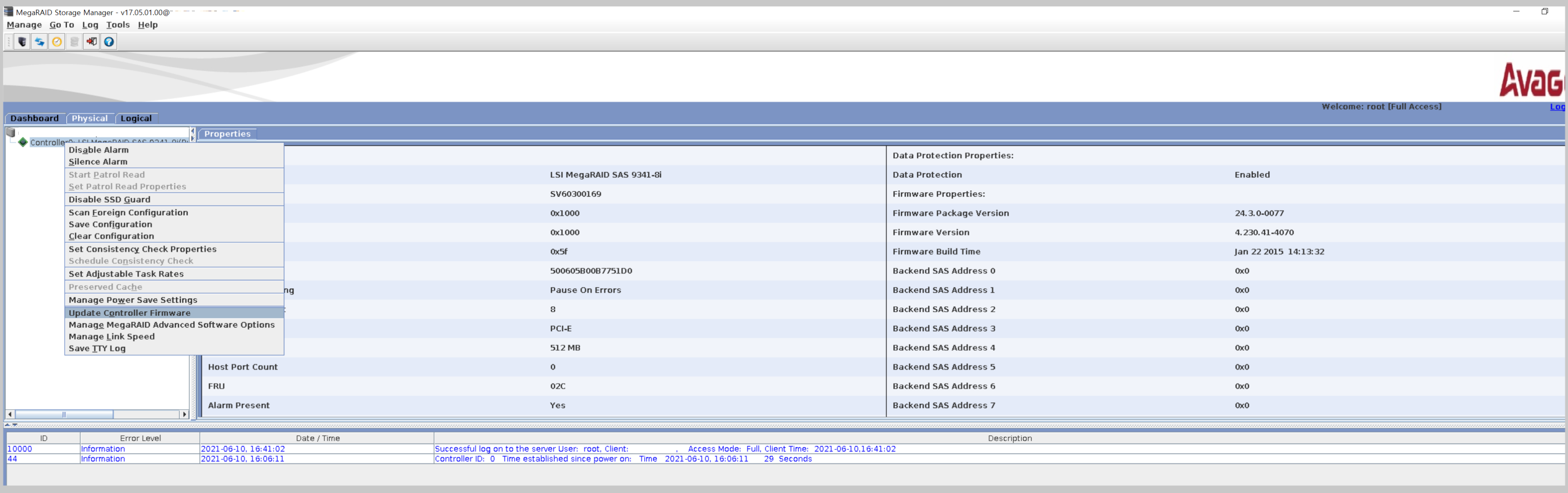Image resolution: width=1568 pixels, height=493 pixels.
Task: Click the Log Off link
Action: pos(1557,107)
